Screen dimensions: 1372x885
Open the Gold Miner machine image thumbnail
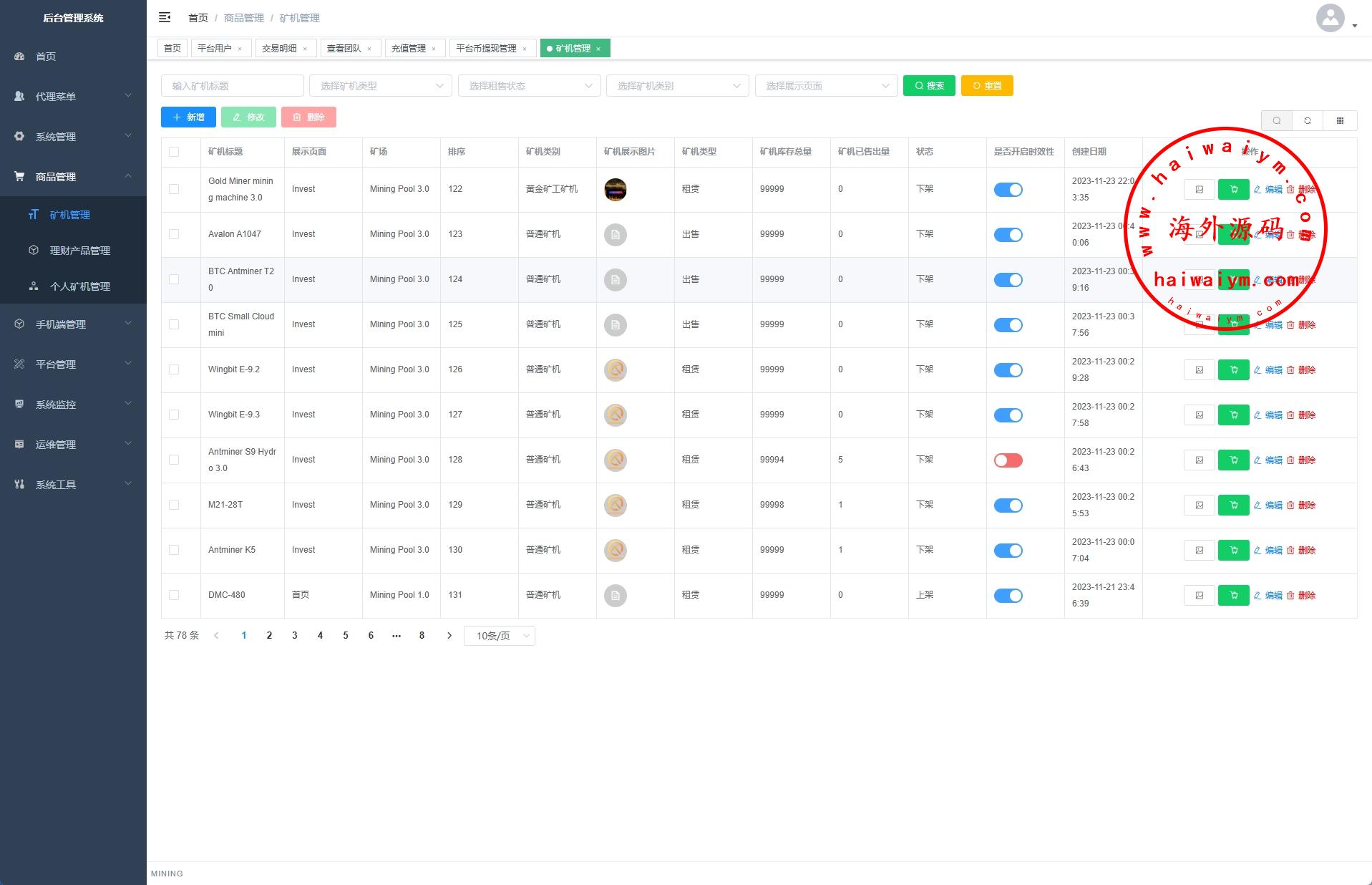click(x=615, y=190)
